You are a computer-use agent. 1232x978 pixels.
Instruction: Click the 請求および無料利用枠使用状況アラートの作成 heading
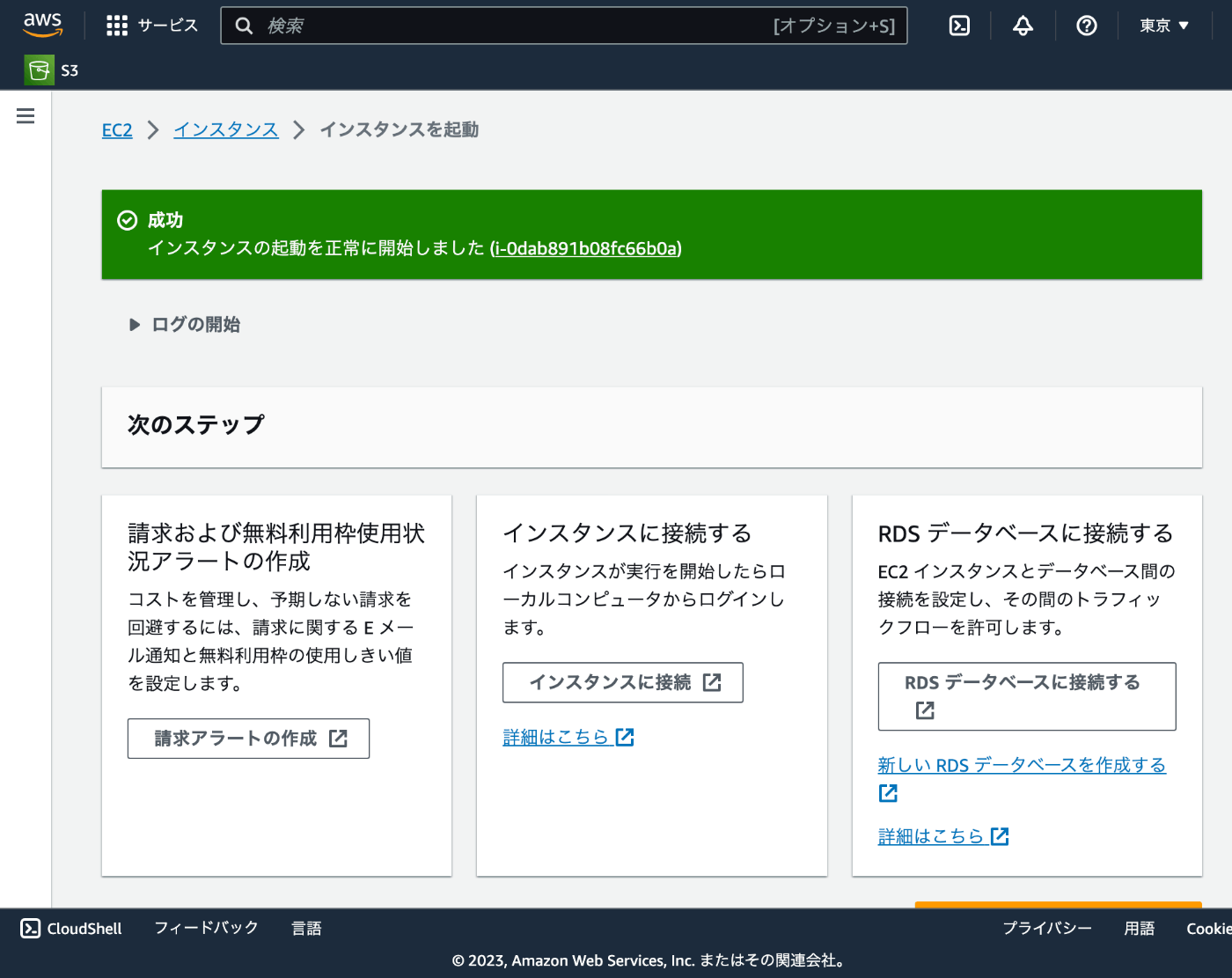276,547
